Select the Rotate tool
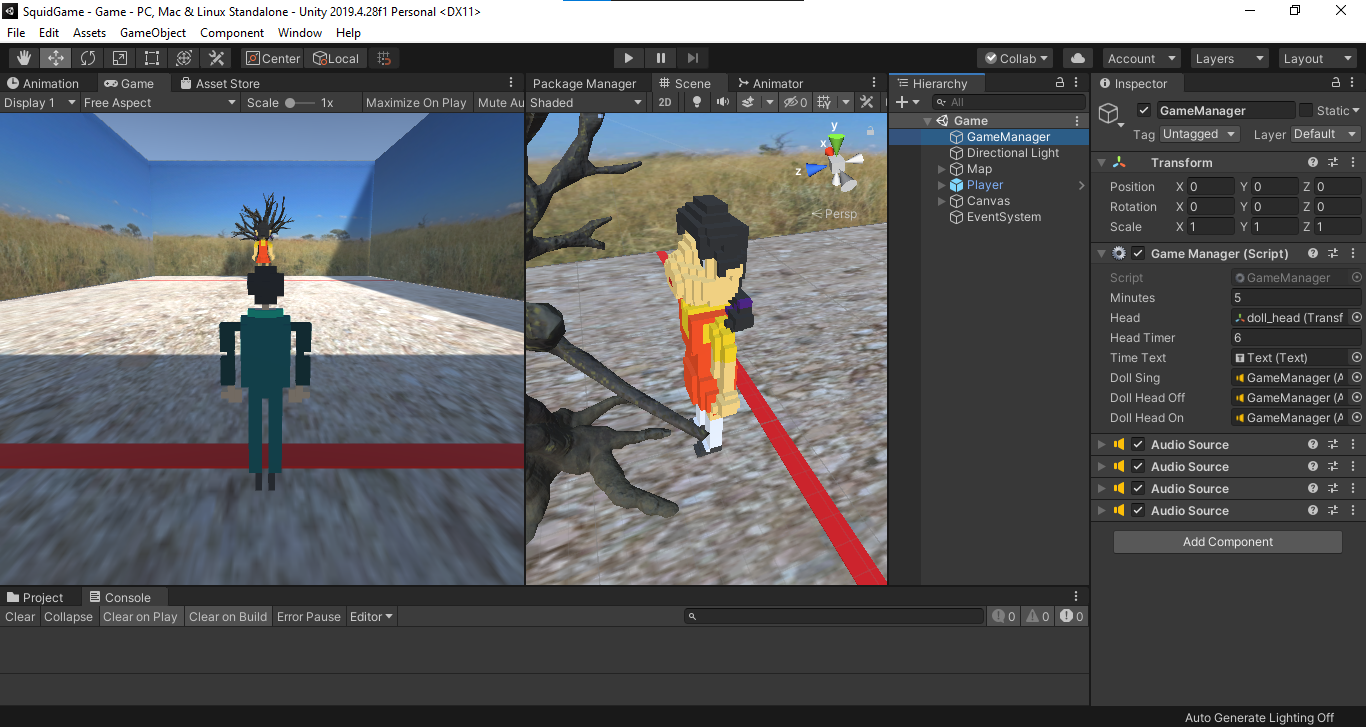This screenshot has height=727, width=1366. coord(87,58)
